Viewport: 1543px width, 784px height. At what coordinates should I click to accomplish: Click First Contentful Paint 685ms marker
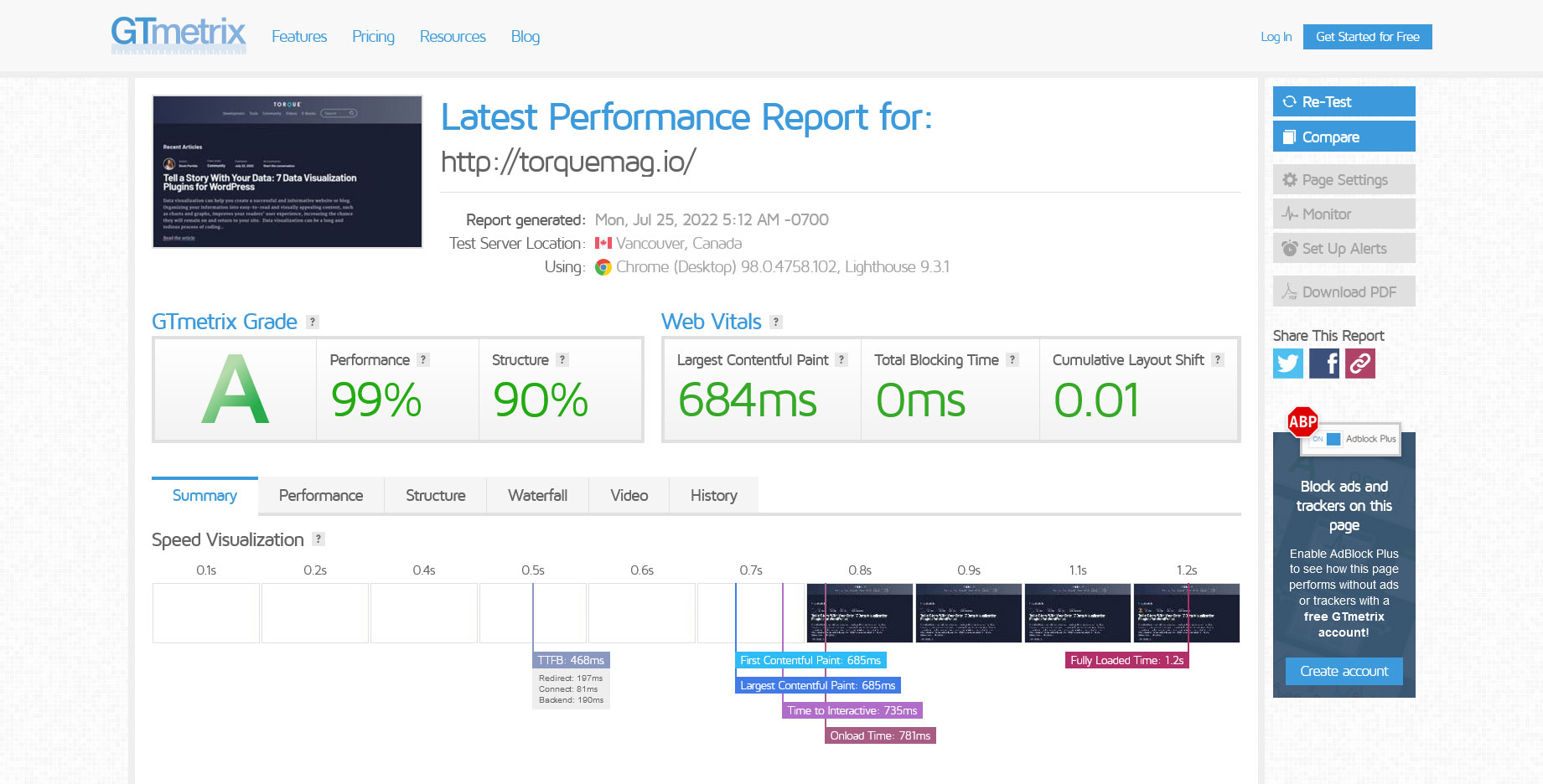click(x=810, y=660)
